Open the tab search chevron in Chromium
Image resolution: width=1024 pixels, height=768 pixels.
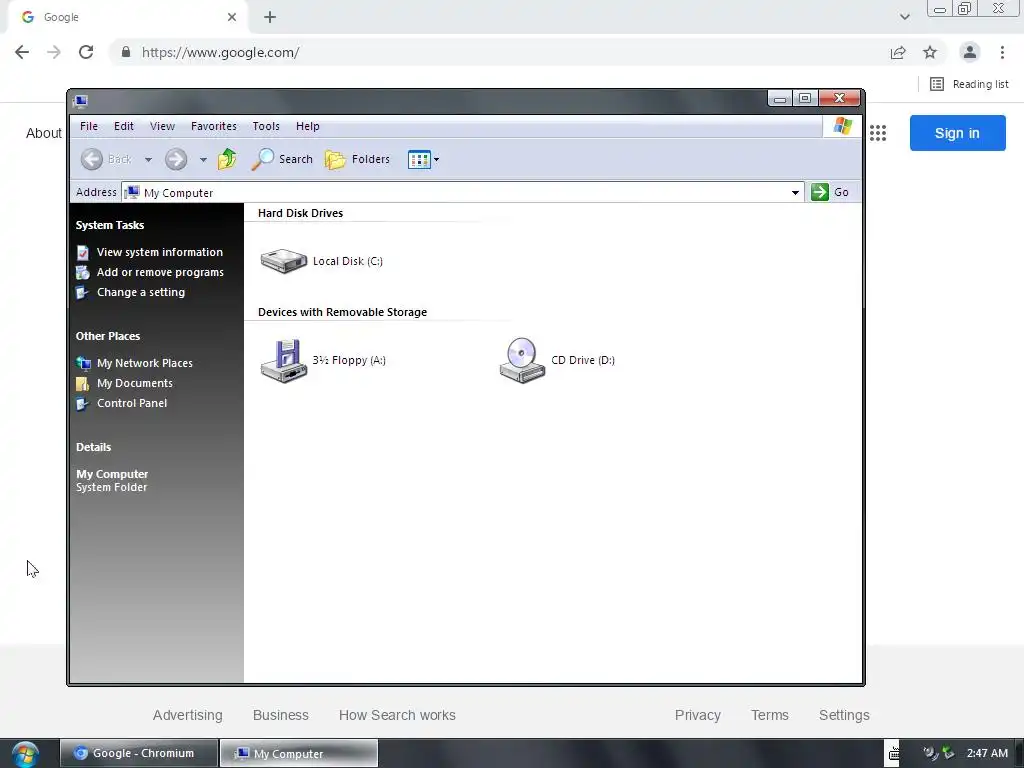904,17
